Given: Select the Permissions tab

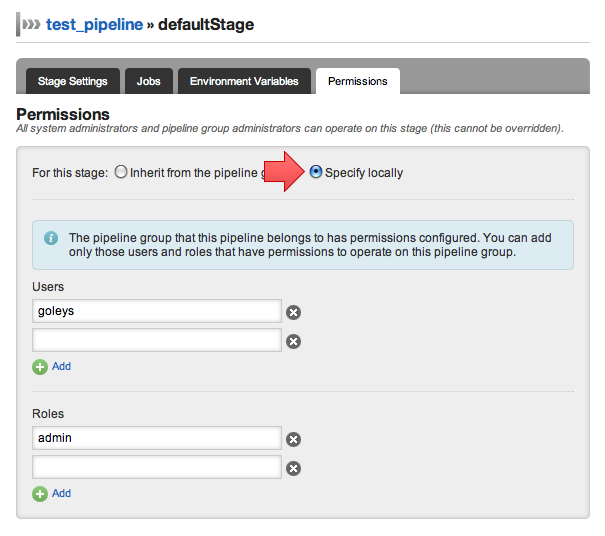Looking at the screenshot, I should (x=357, y=81).
